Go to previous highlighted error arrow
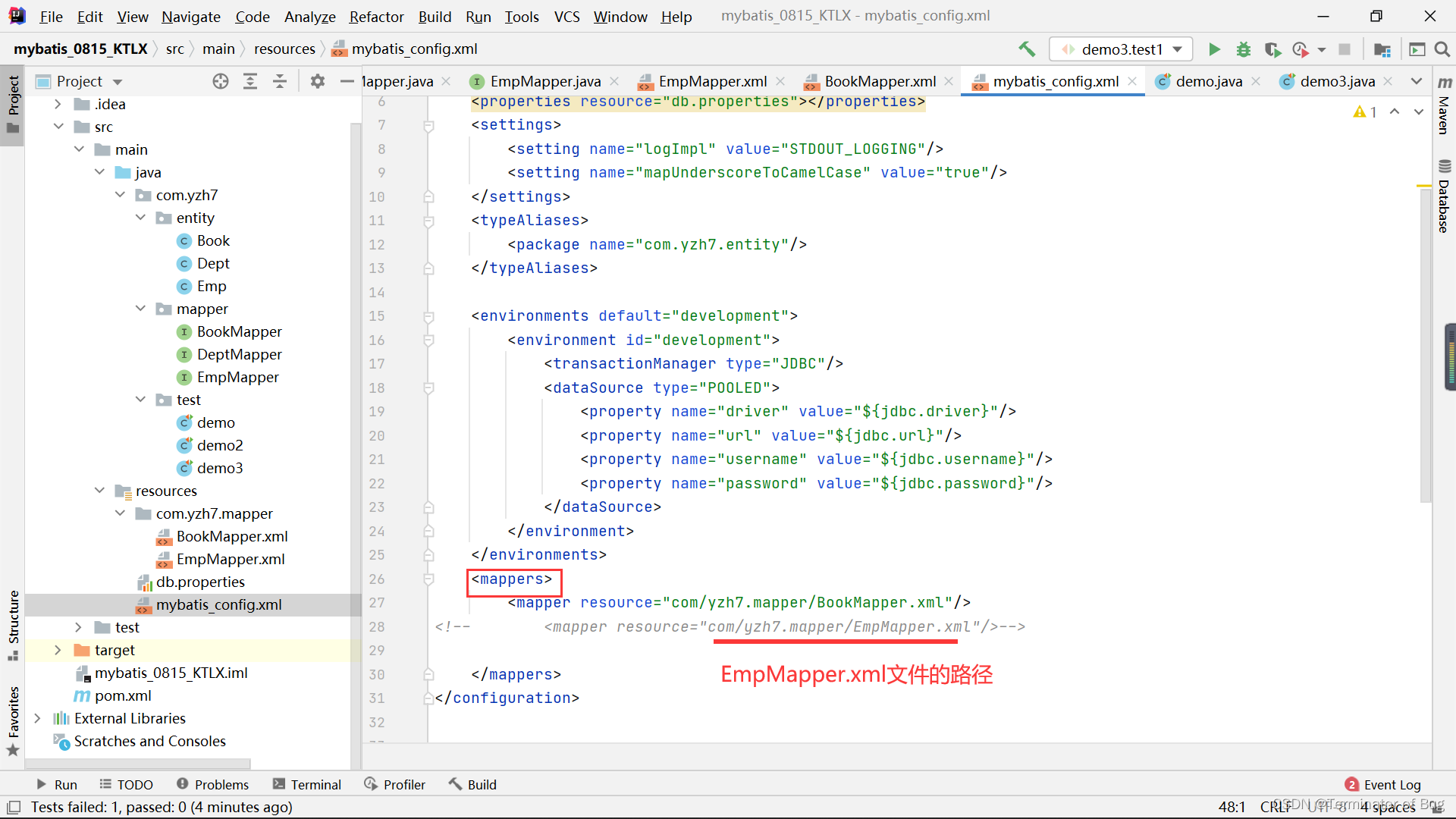 tap(1395, 111)
